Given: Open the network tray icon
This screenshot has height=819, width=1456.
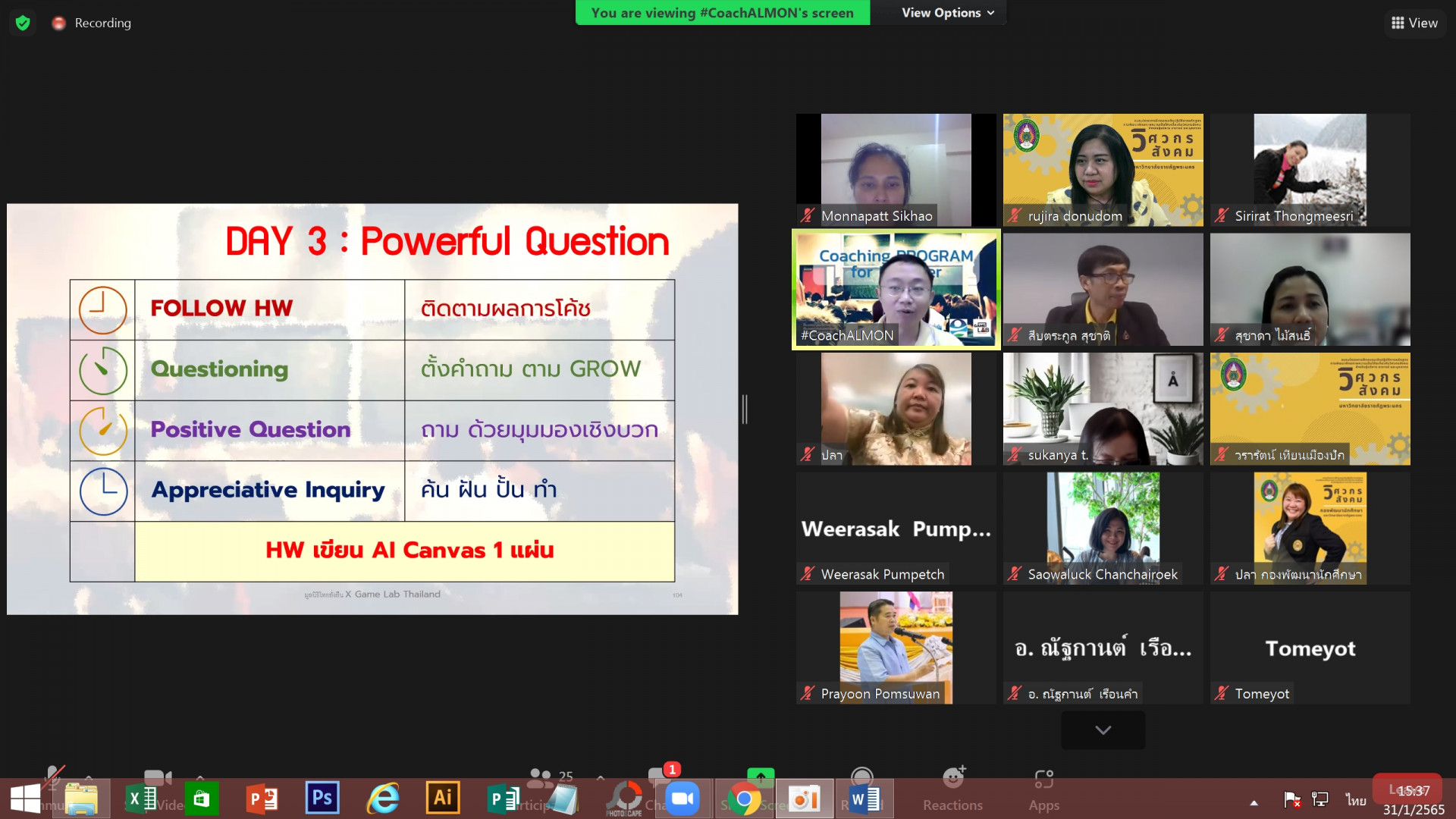Looking at the screenshot, I should click(1320, 799).
